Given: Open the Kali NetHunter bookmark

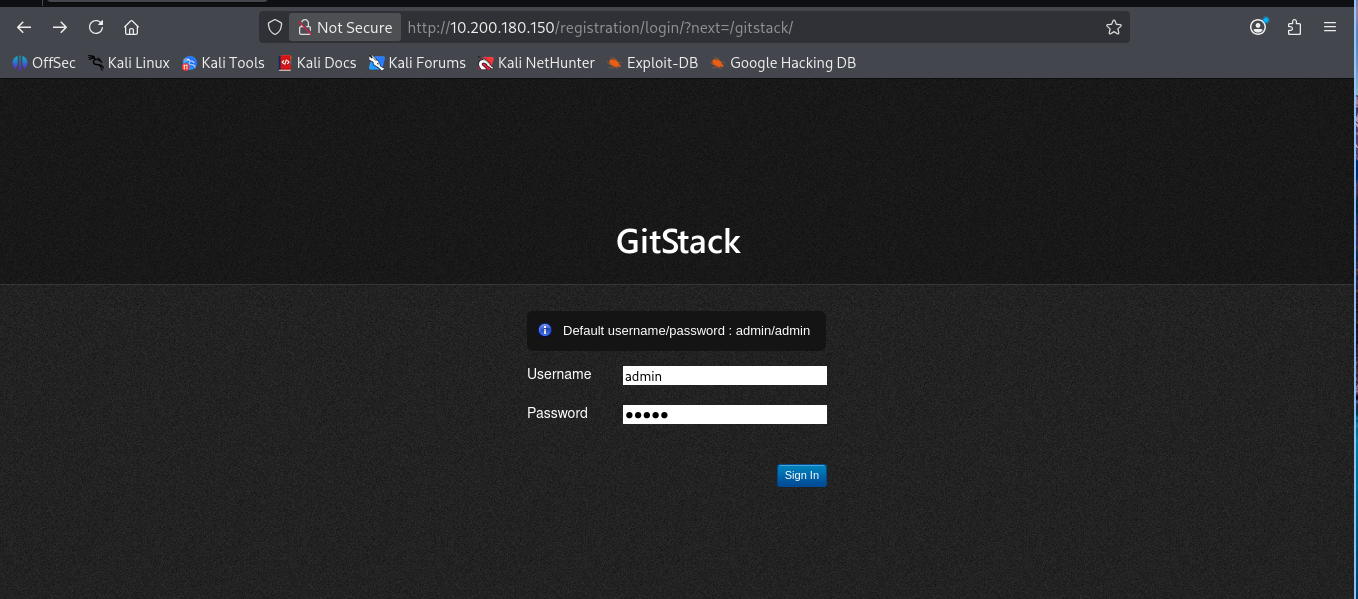Looking at the screenshot, I should 536,62.
